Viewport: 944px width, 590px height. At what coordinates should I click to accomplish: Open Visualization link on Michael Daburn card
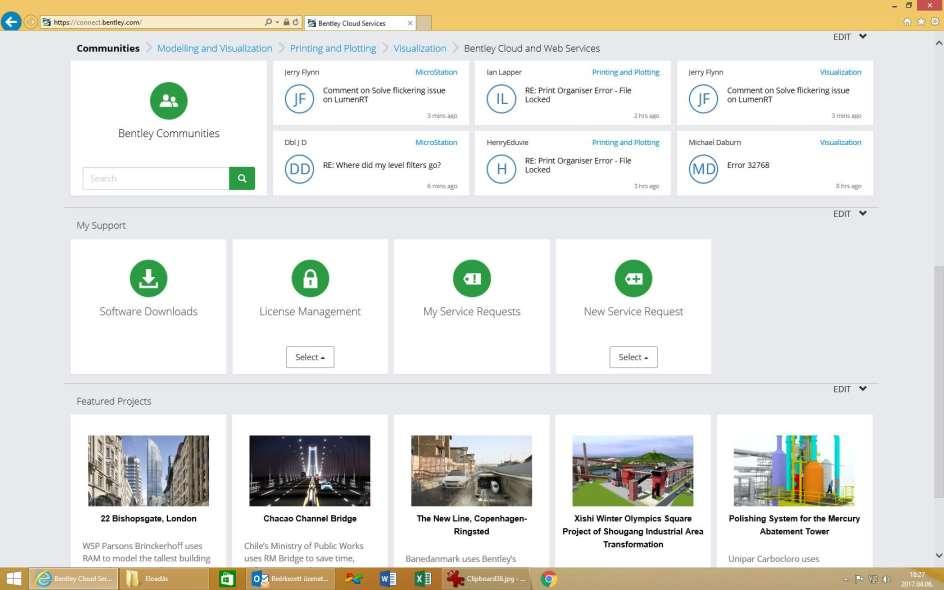tap(840, 143)
